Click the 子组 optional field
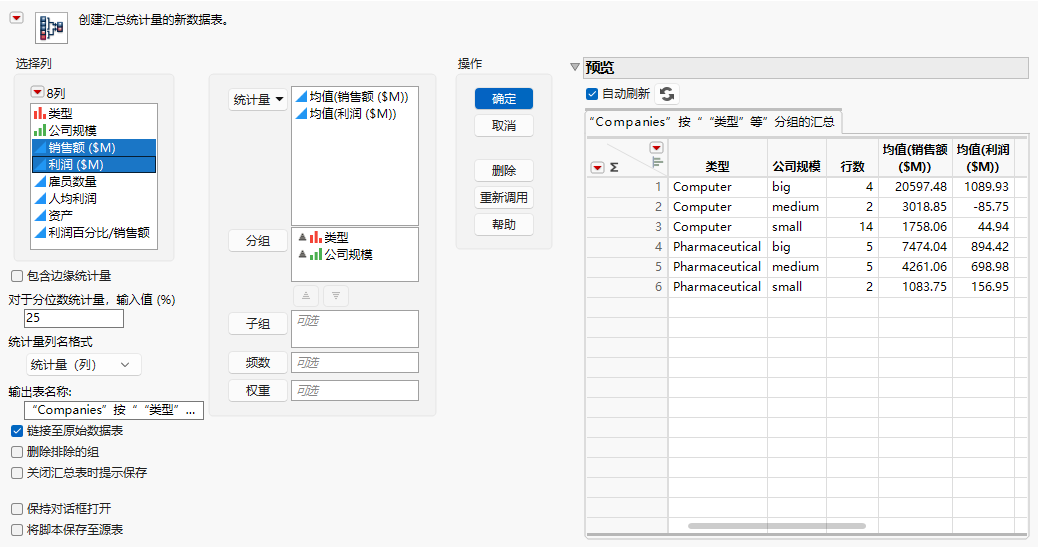The image size is (1038, 547). coord(355,329)
